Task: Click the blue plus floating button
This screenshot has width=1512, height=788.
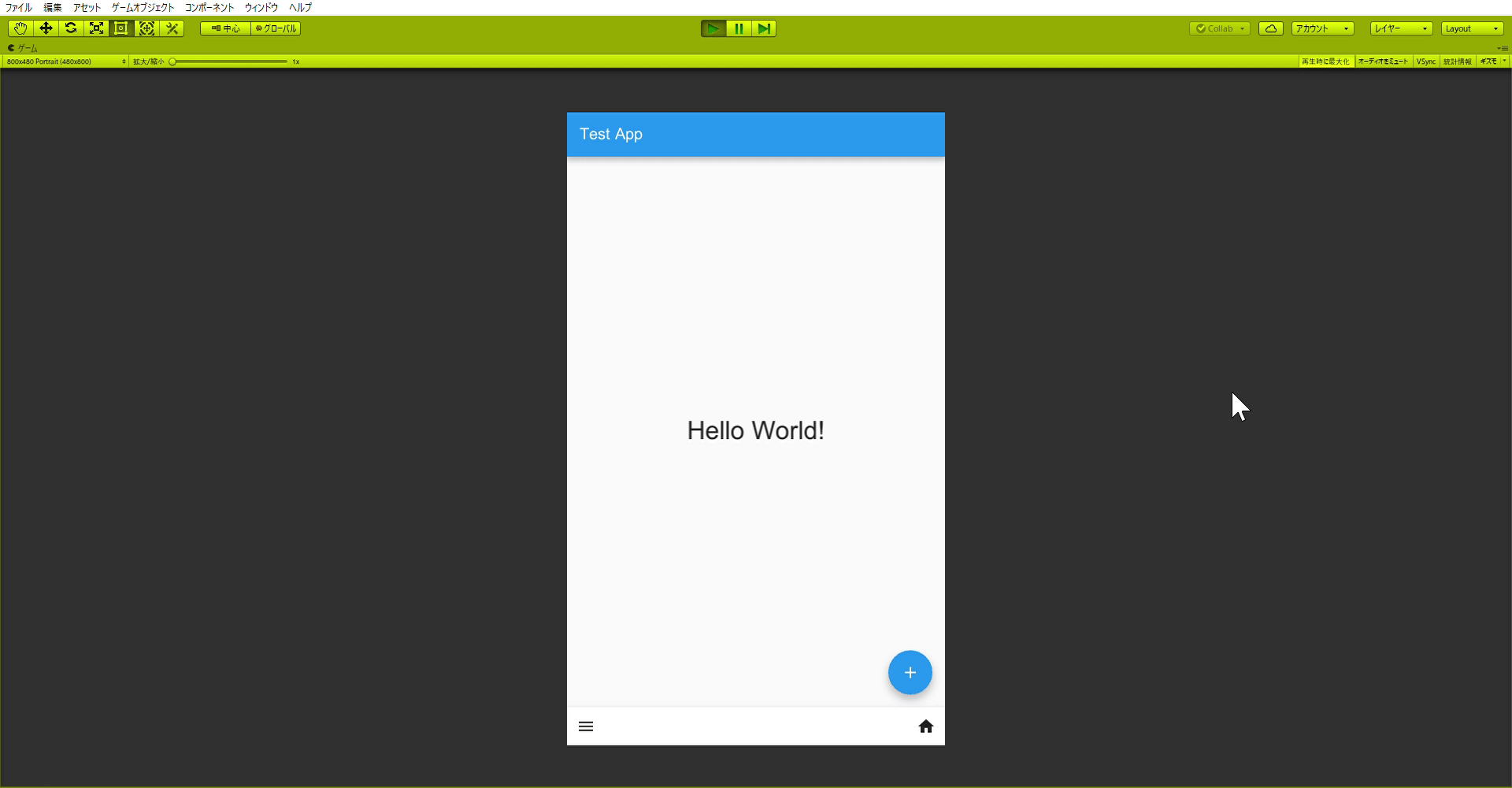Action: tap(910, 672)
